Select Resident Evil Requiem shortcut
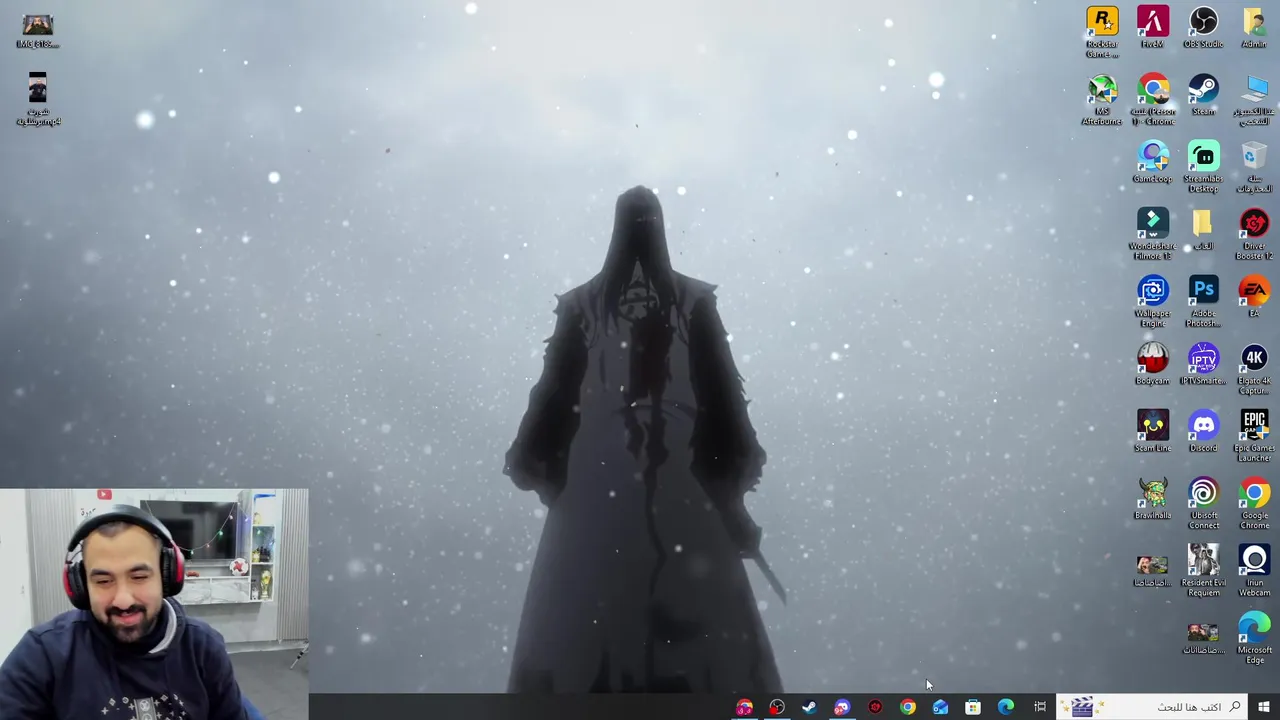 click(x=1203, y=570)
